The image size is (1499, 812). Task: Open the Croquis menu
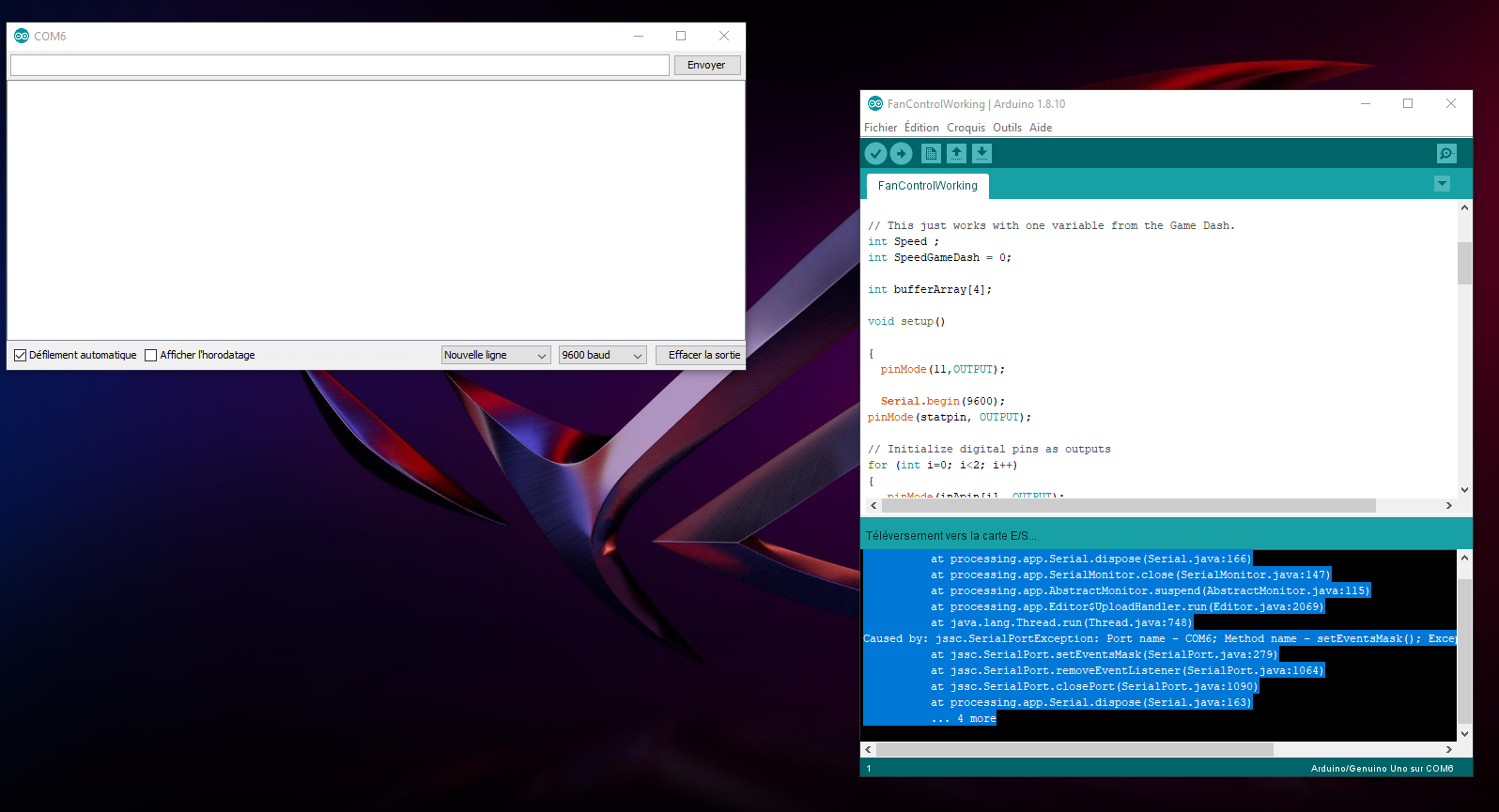pyautogui.click(x=966, y=128)
